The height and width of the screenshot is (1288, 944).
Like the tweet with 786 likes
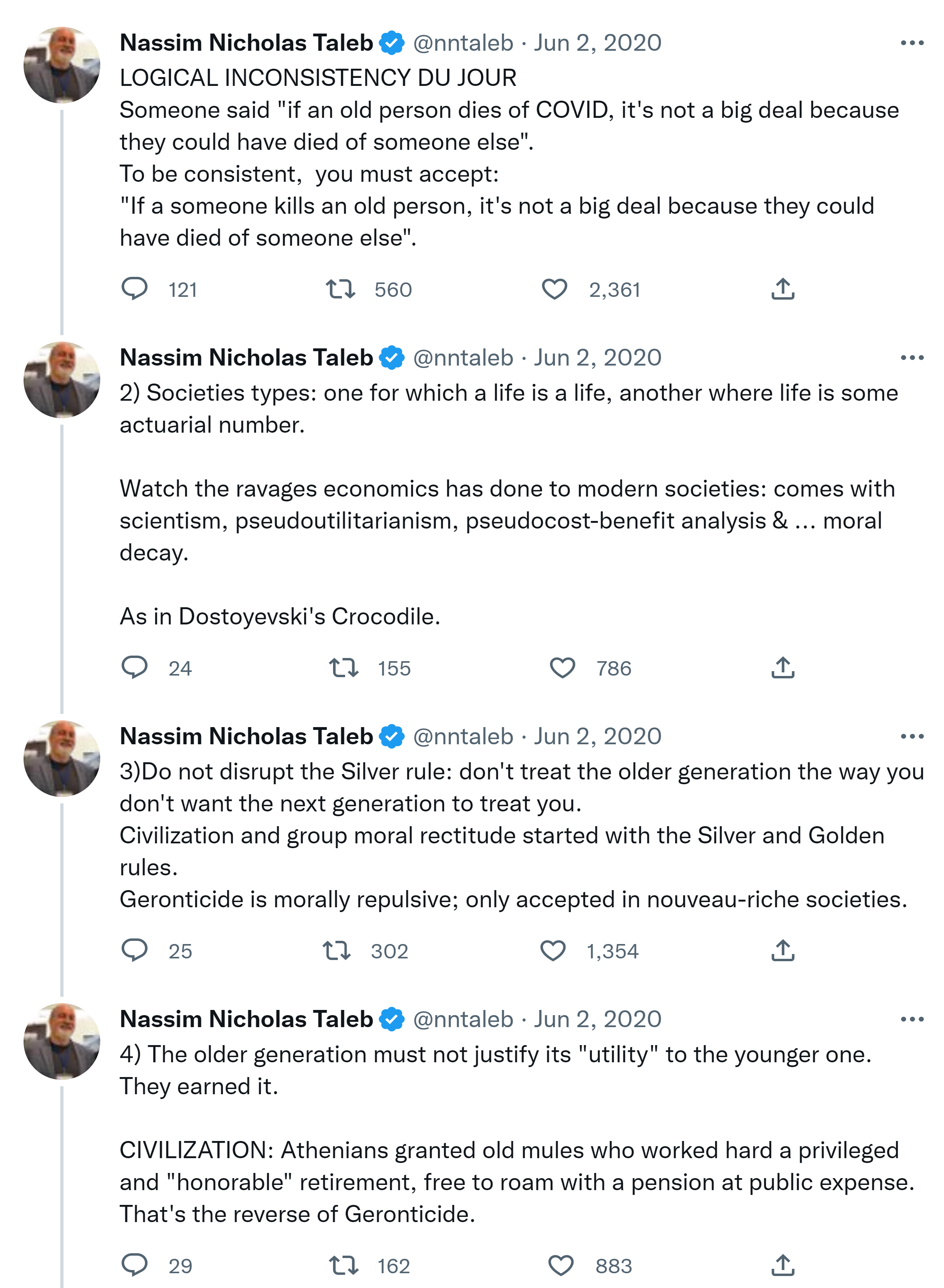coord(562,667)
